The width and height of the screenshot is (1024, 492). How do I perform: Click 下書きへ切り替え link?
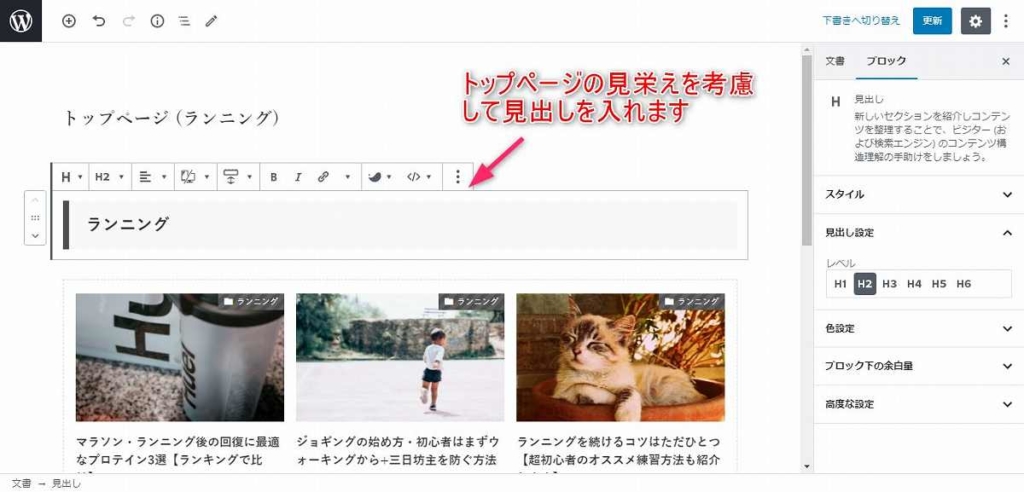pos(861,21)
